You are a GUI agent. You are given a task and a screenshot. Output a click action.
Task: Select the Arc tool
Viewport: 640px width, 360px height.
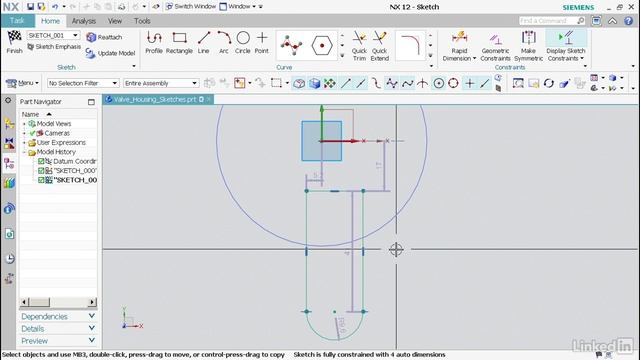click(x=224, y=42)
